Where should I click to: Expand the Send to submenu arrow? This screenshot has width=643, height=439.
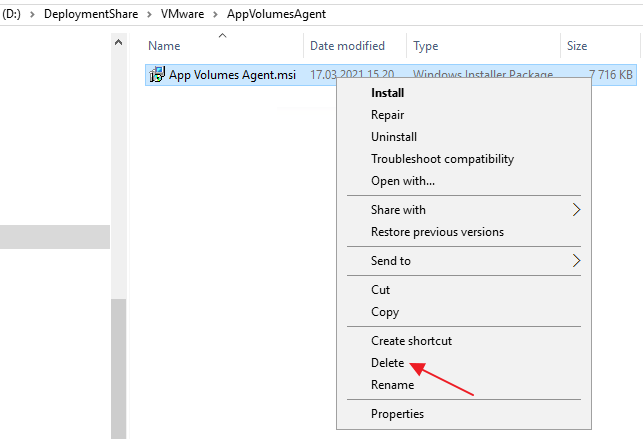click(576, 261)
